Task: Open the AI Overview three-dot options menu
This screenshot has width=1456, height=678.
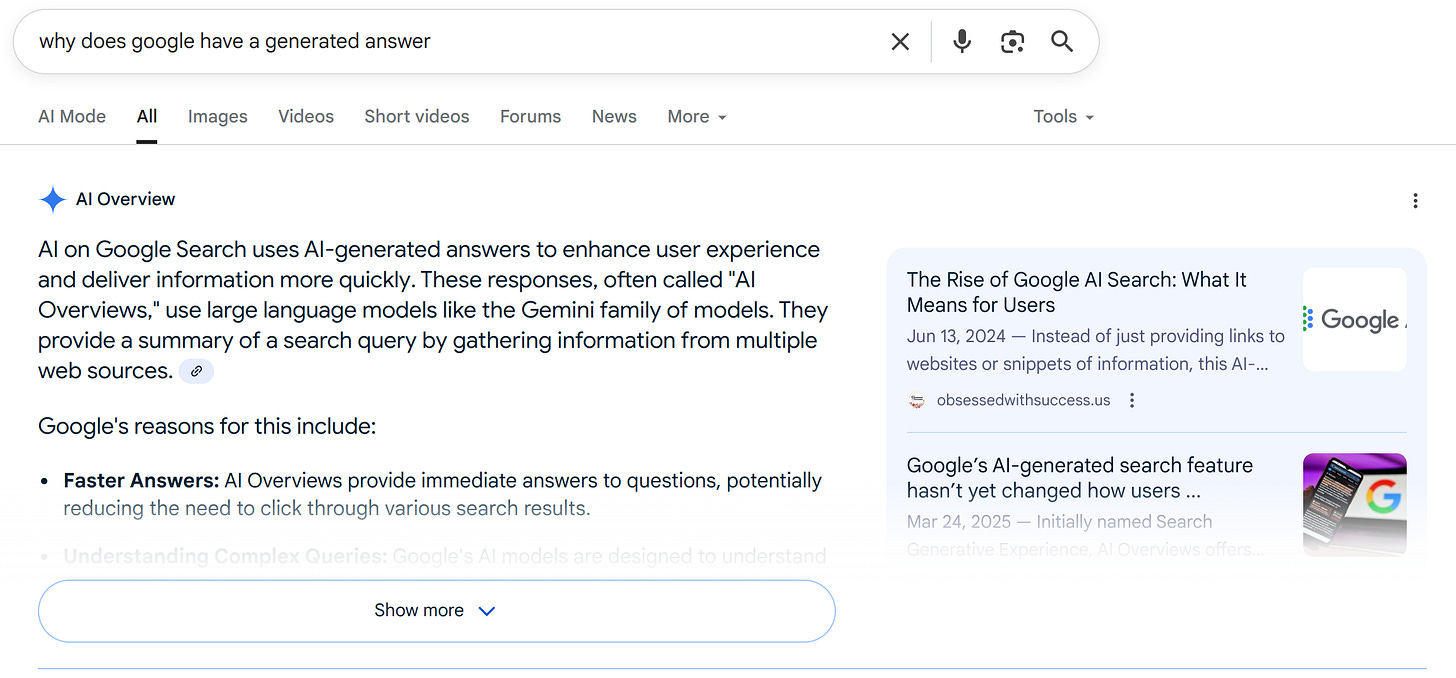Action: 1415,201
